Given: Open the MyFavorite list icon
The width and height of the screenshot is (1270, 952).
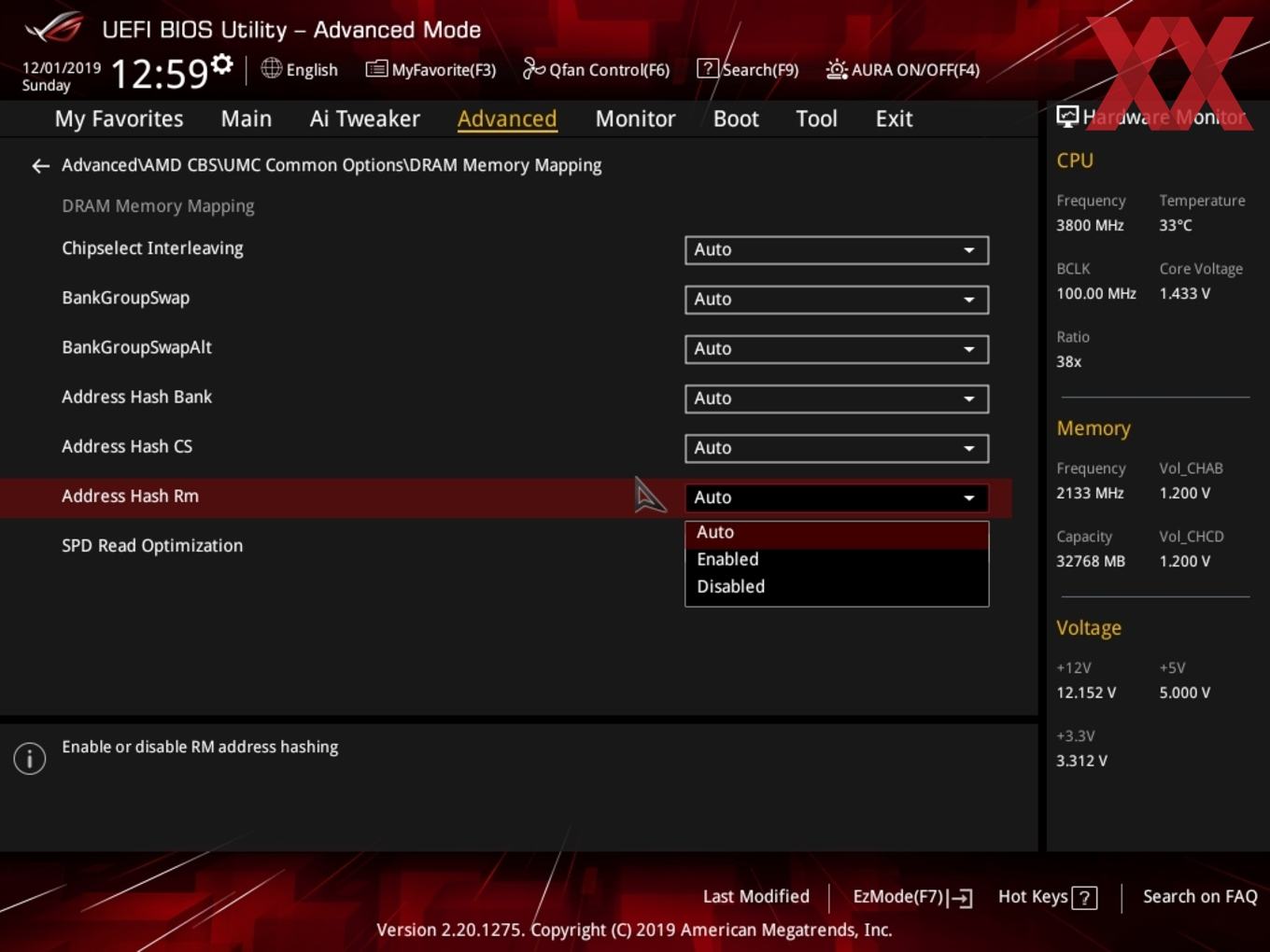Looking at the screenshot, I should 376,69.
